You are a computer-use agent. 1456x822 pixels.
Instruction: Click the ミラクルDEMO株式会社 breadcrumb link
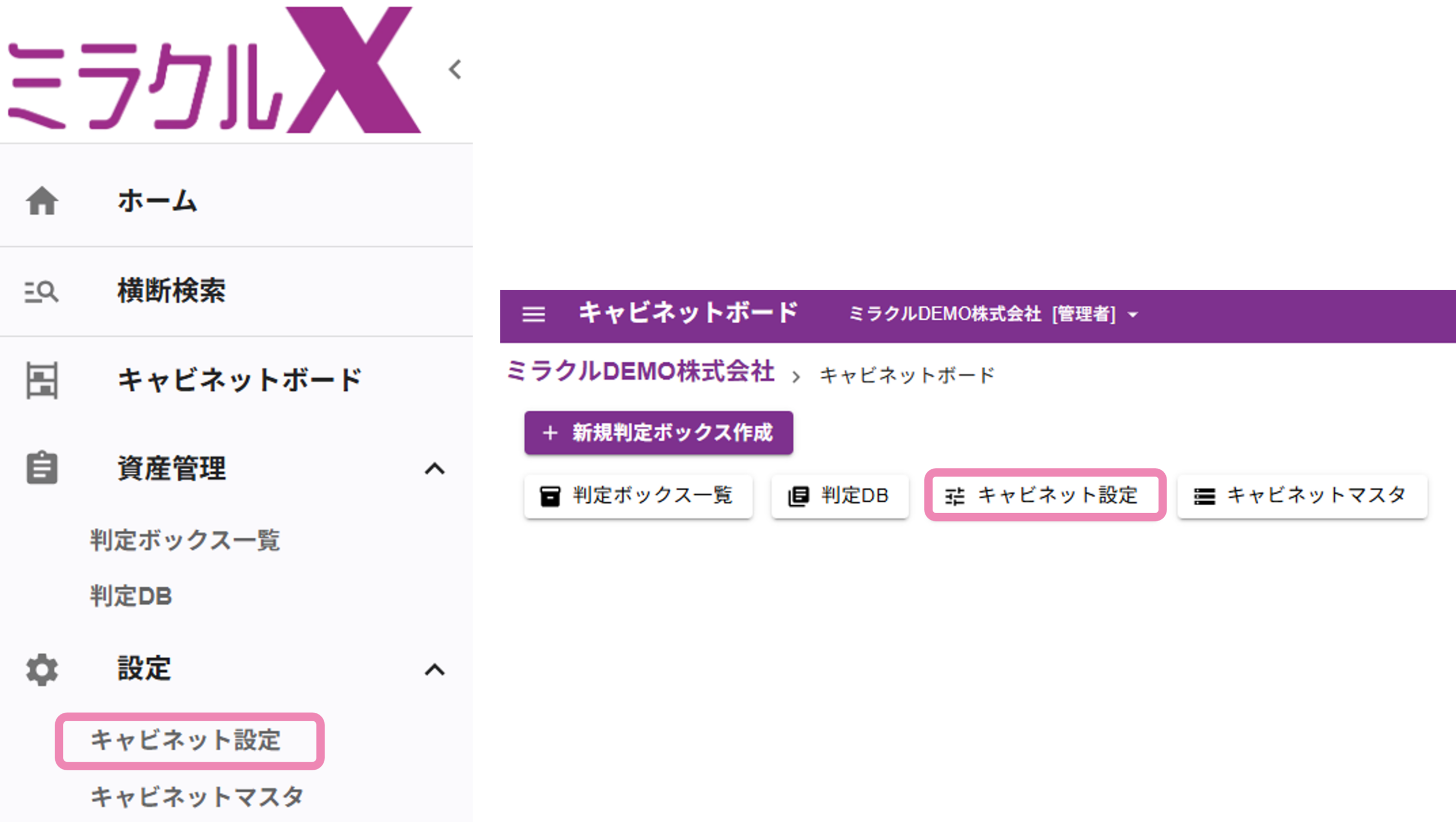point(640,371)
